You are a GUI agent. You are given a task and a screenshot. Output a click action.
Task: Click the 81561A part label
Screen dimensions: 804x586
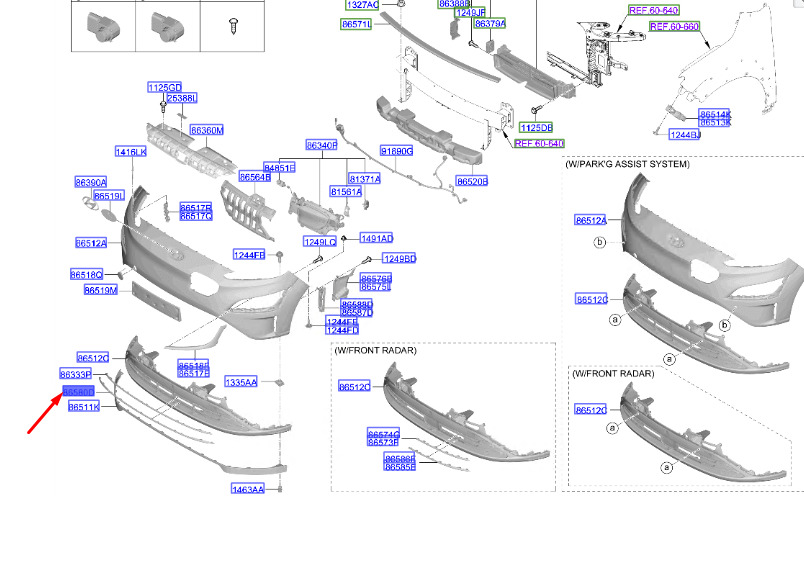(346, 192)
